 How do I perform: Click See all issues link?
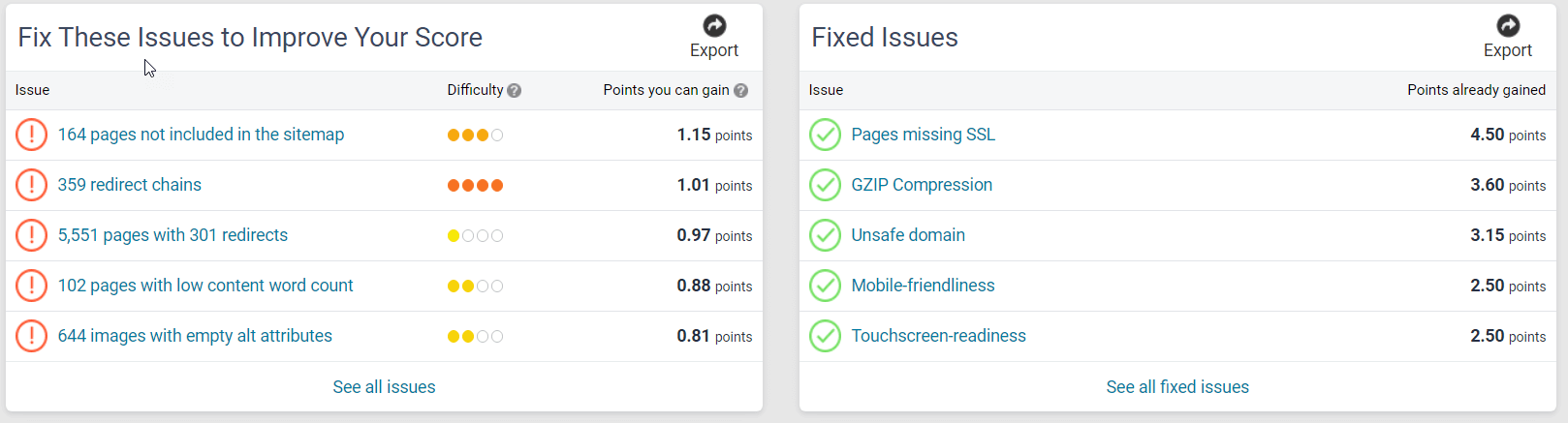point(384,387)
